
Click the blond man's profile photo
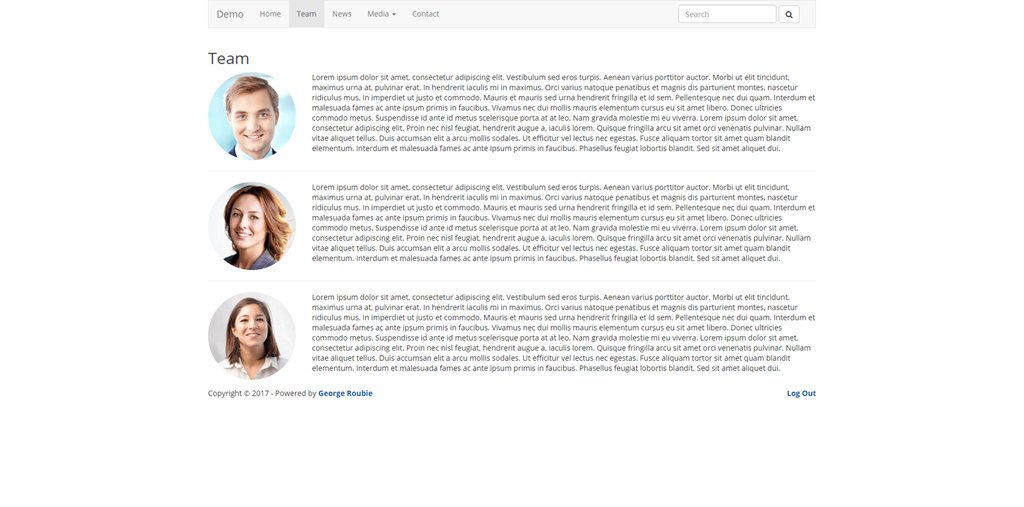[252, 116]
